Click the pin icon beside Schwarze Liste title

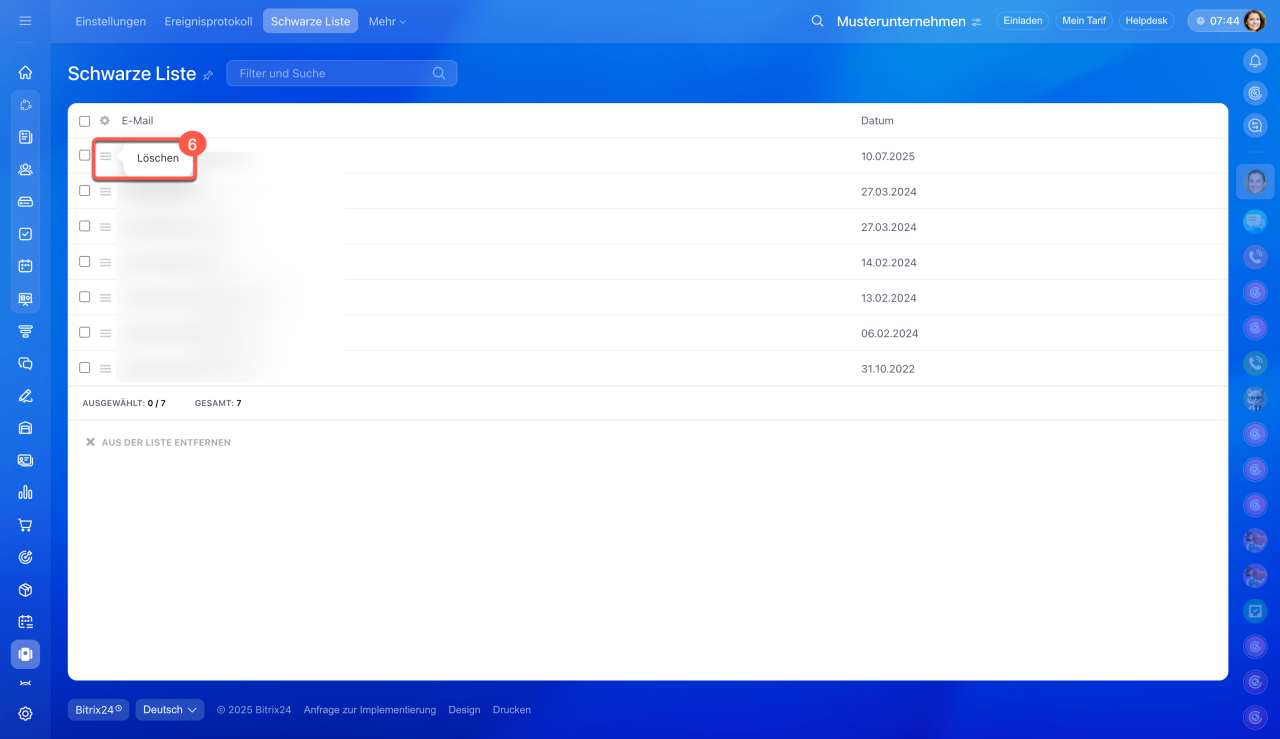208,75
